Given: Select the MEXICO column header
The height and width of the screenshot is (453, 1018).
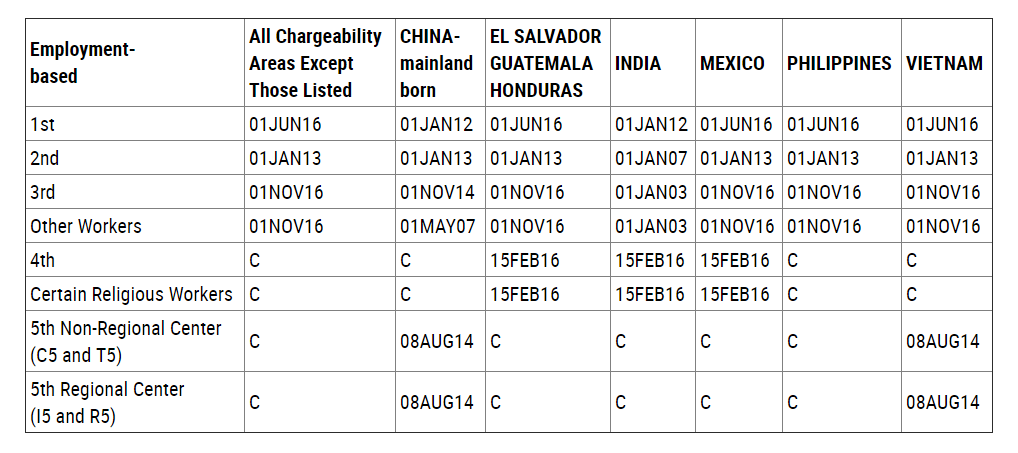Looking at the screenshot, I should [x=732, y=63].
